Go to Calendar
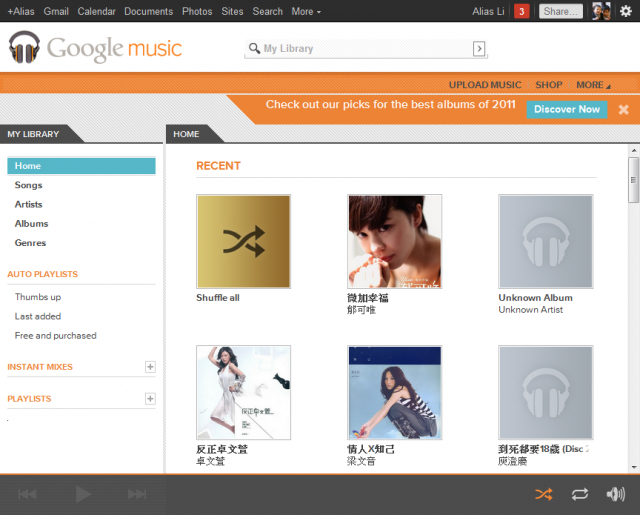The image size is (640, 515). click(x=96, y=11)
